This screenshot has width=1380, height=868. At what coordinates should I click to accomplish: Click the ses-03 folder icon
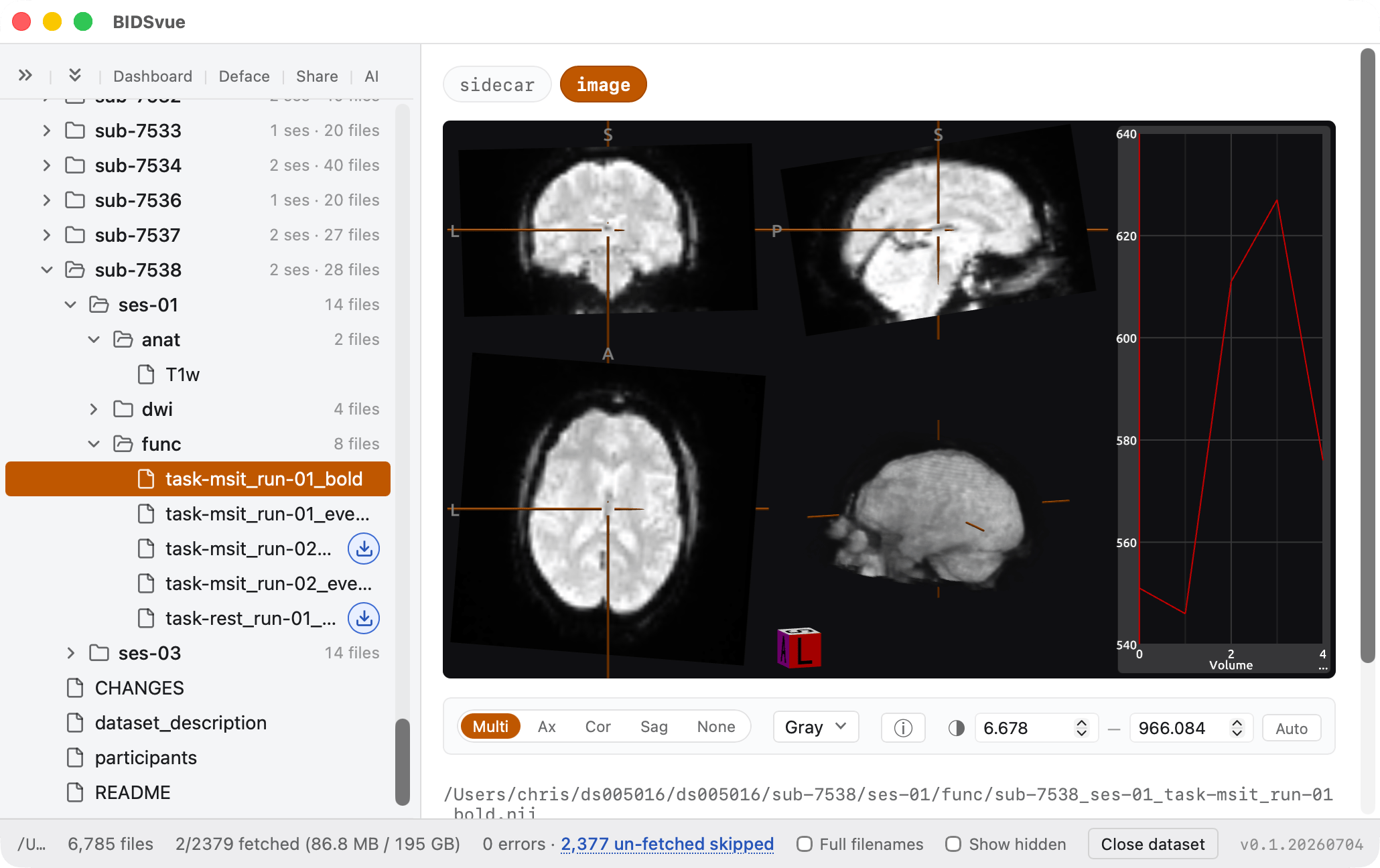tap(99, 653)
